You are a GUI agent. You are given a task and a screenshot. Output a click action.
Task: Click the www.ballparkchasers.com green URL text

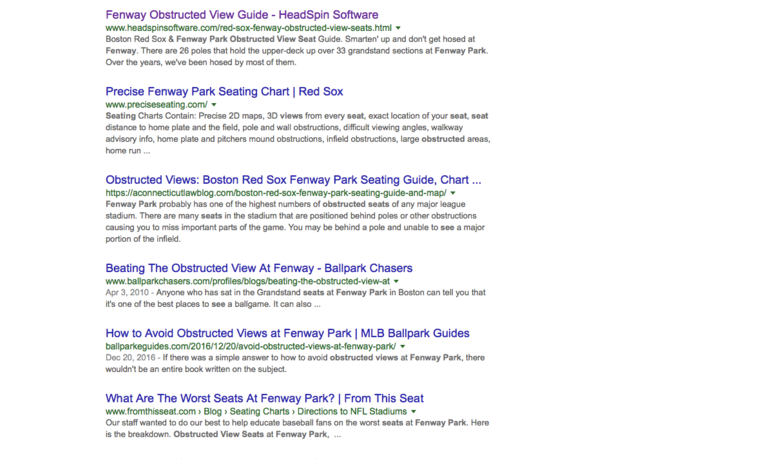(x=248, y=282)
